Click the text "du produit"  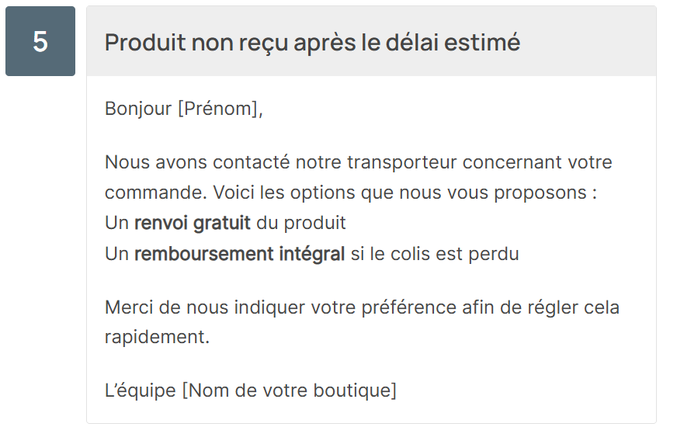(301, 222)
